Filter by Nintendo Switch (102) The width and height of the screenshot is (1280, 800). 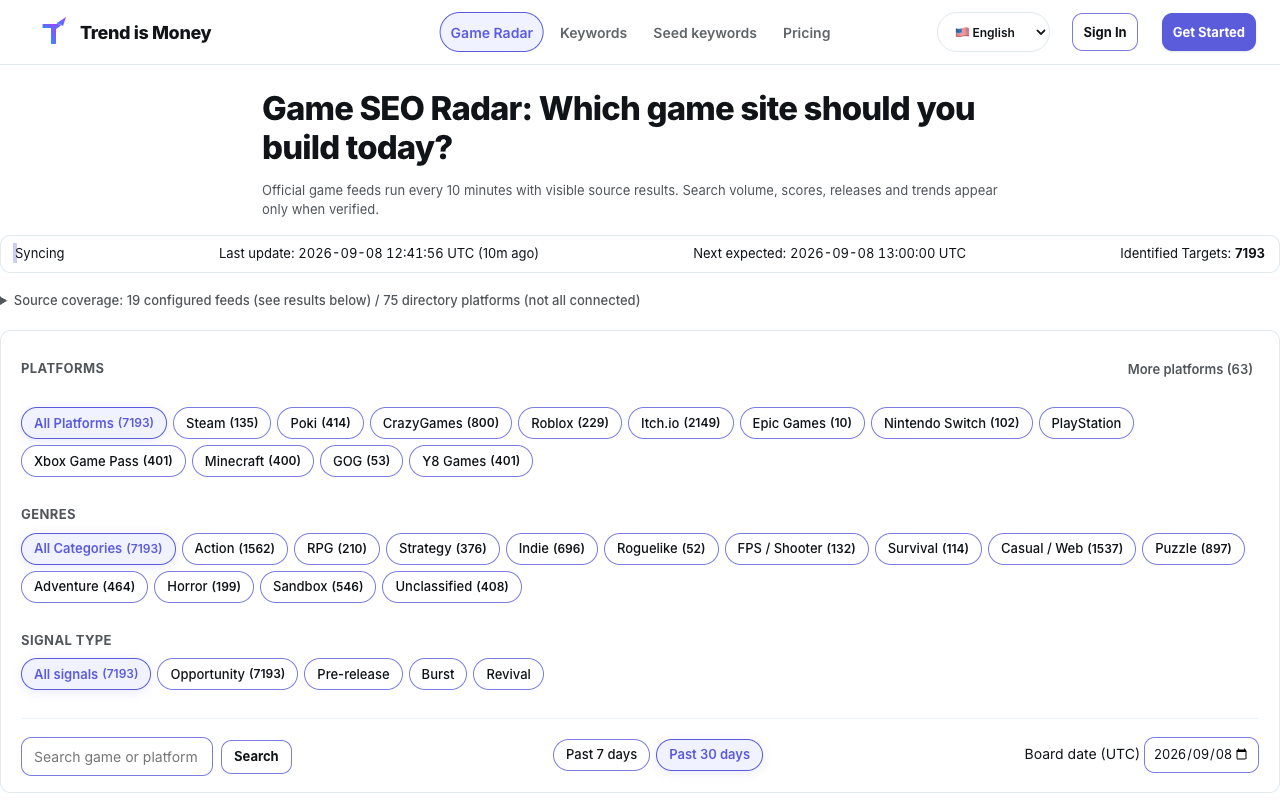tap(952, 423)
